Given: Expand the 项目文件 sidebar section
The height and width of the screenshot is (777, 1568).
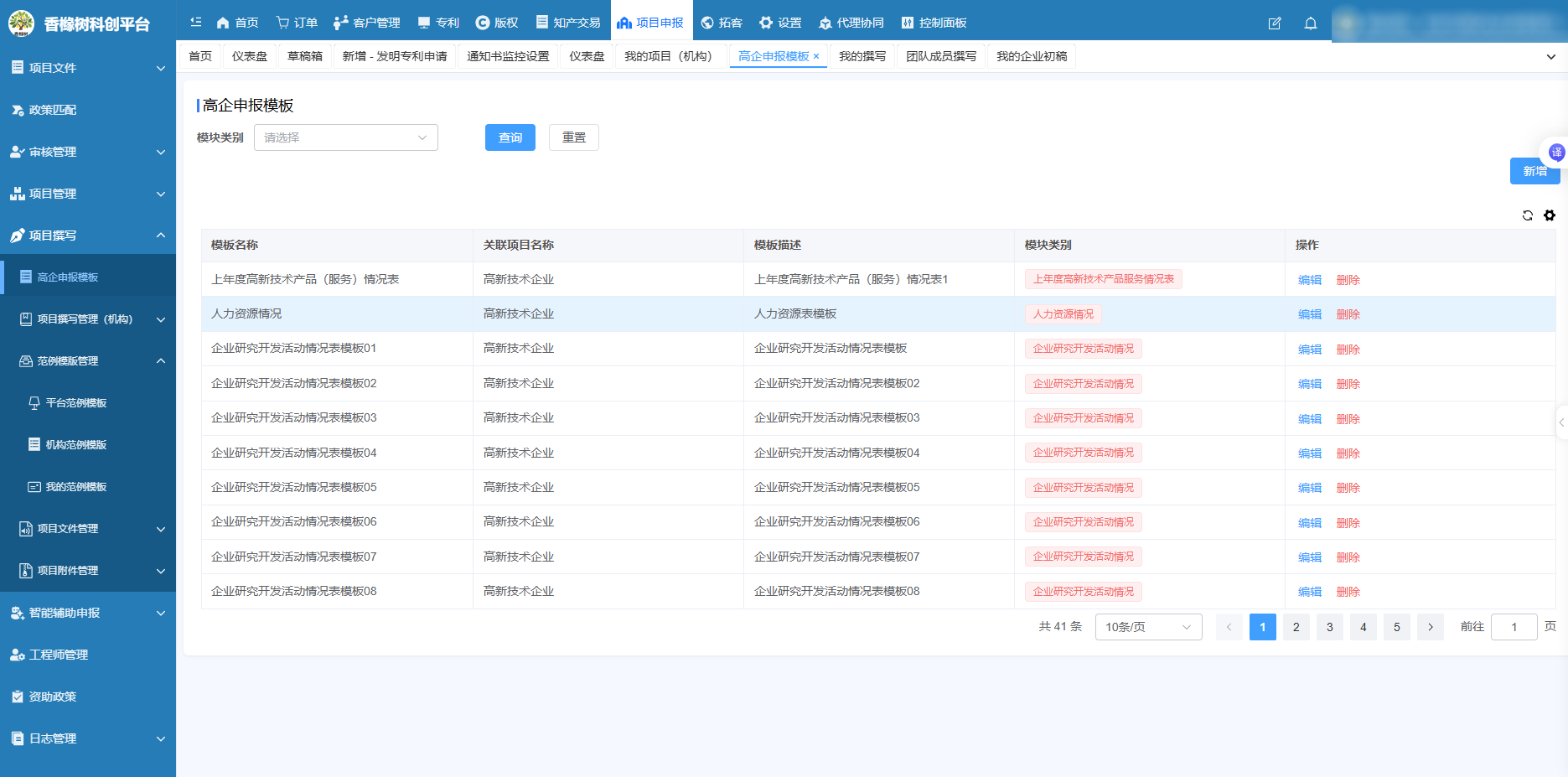Looking at the screenshot, I should (x=88, y=68).
